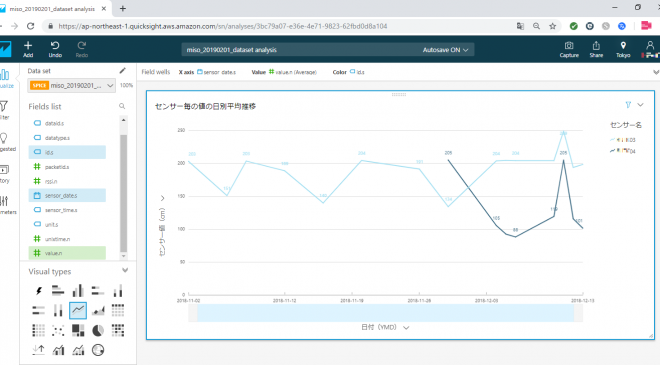Image resolution: width=660 pixels, height=365 pixels.
Task: Select the rssi.n field
Action: pos(67,181)
